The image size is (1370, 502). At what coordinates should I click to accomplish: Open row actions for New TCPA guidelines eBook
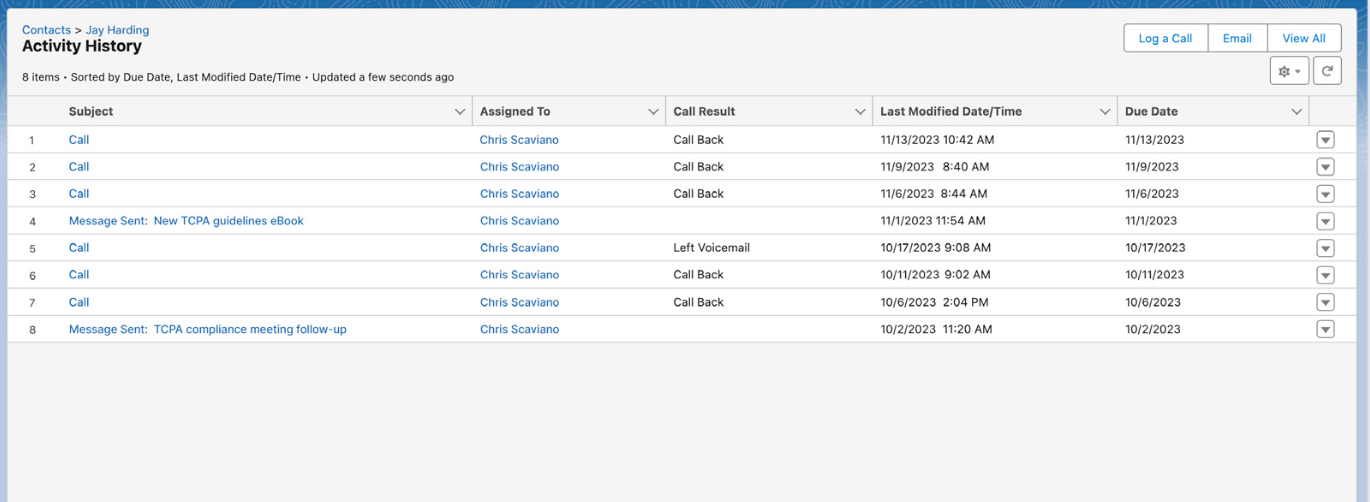pos(1325,221)
